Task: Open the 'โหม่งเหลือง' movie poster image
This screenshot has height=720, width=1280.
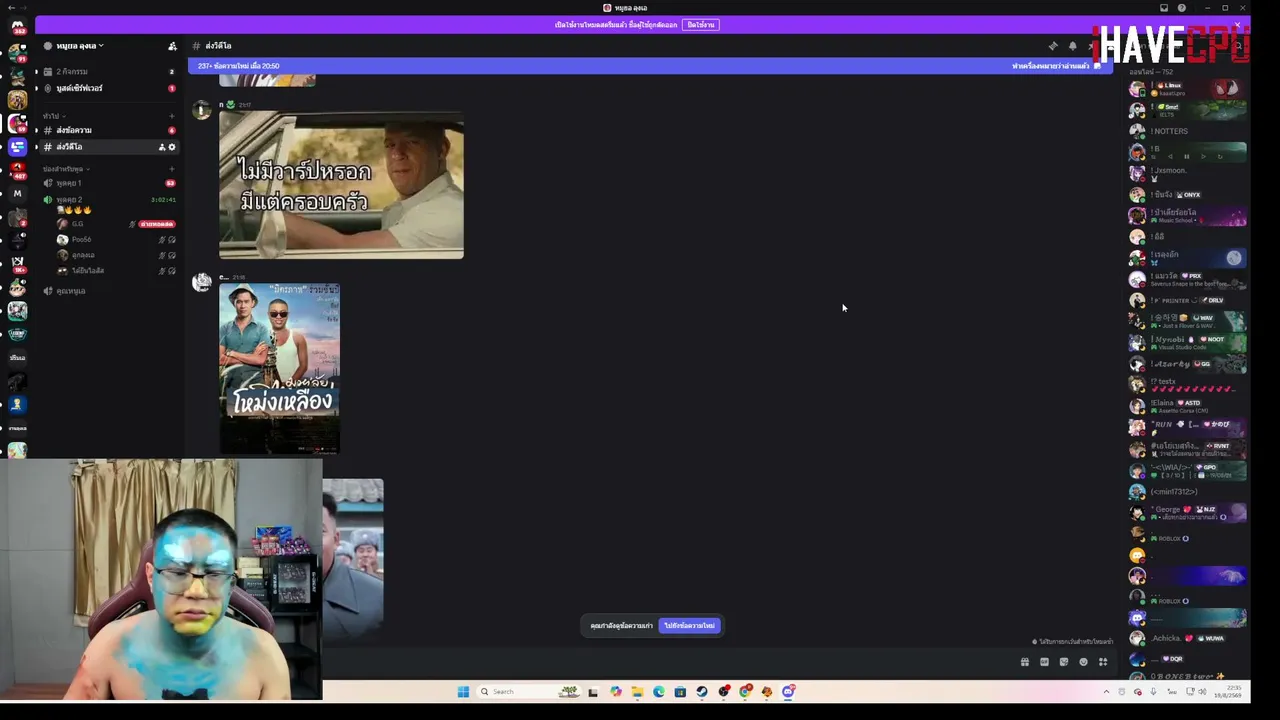Action: [279, 368]
